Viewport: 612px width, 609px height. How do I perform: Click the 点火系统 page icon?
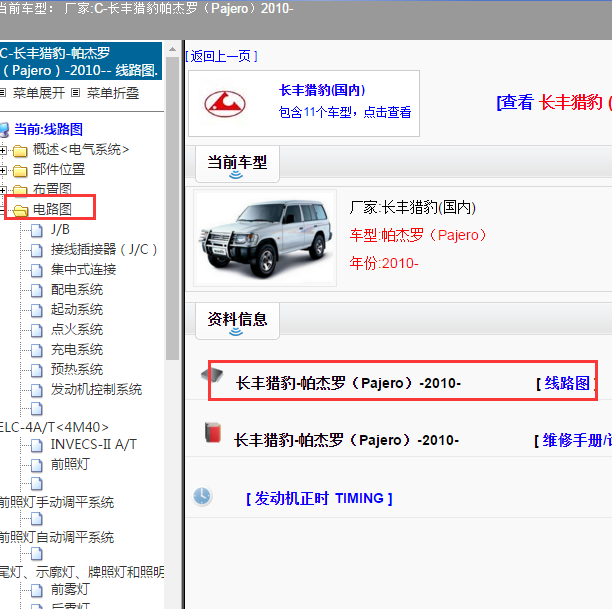click(37, 330)
